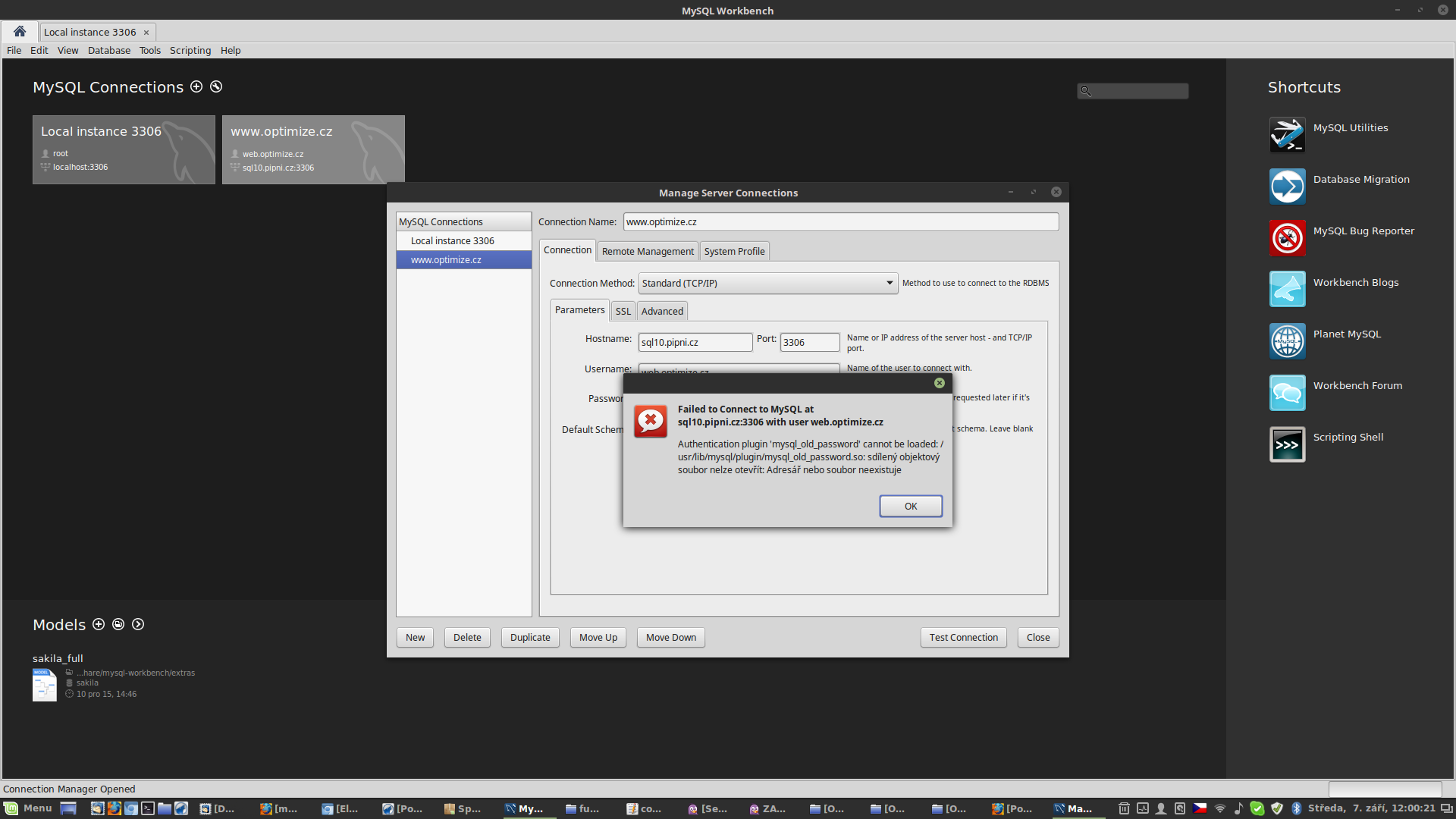Click the Move Down button
The height and width of the screenshot is (819, 1456).
(671, 637)
